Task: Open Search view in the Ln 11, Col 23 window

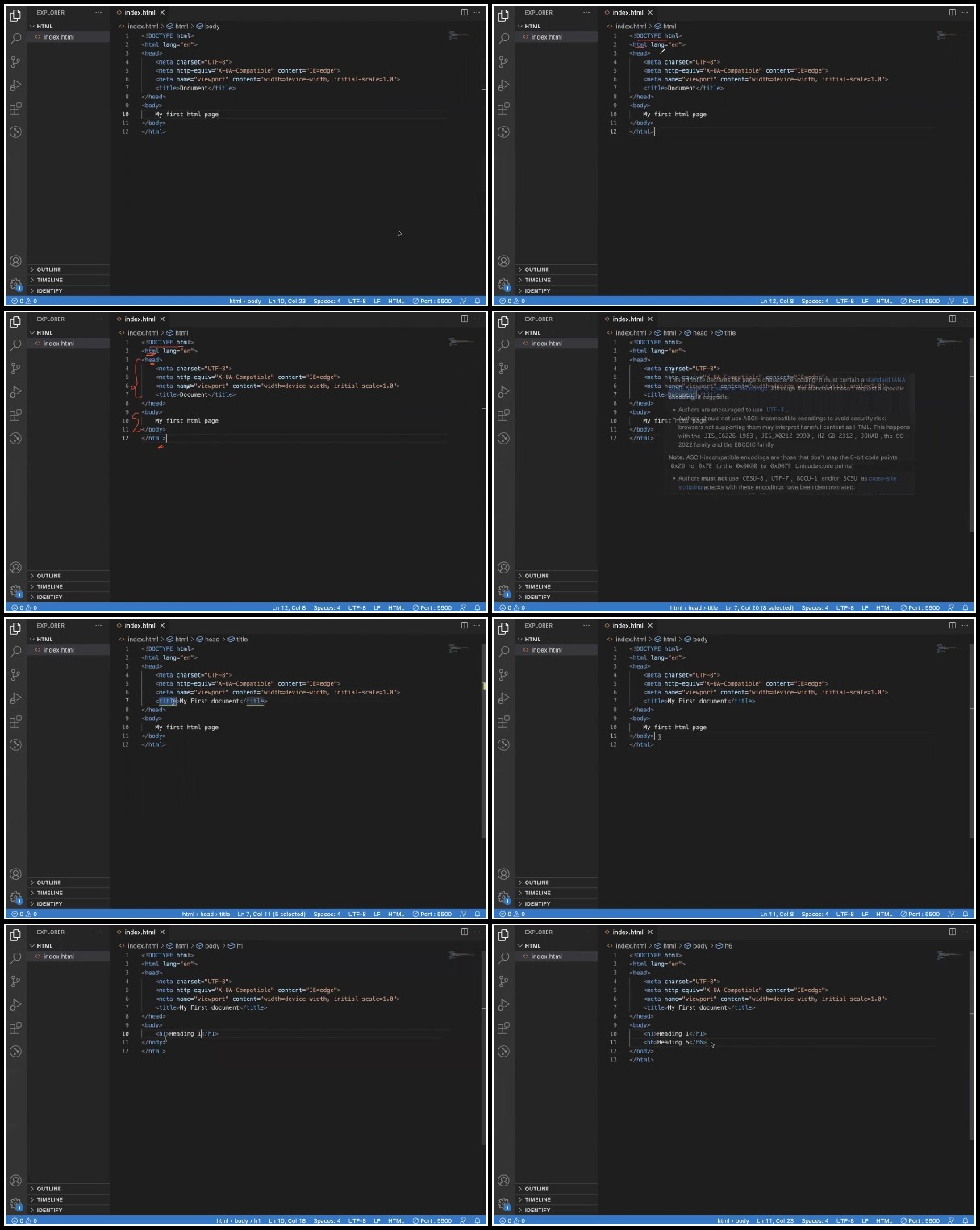Action: pos(503,957)
